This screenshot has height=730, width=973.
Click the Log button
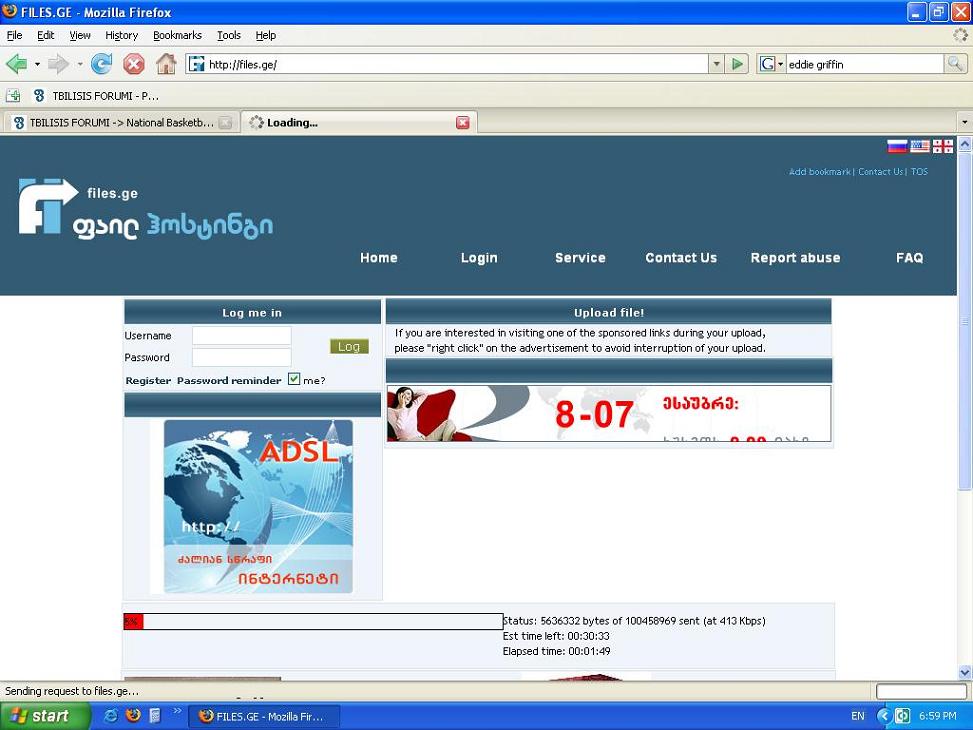pos(349,346)
